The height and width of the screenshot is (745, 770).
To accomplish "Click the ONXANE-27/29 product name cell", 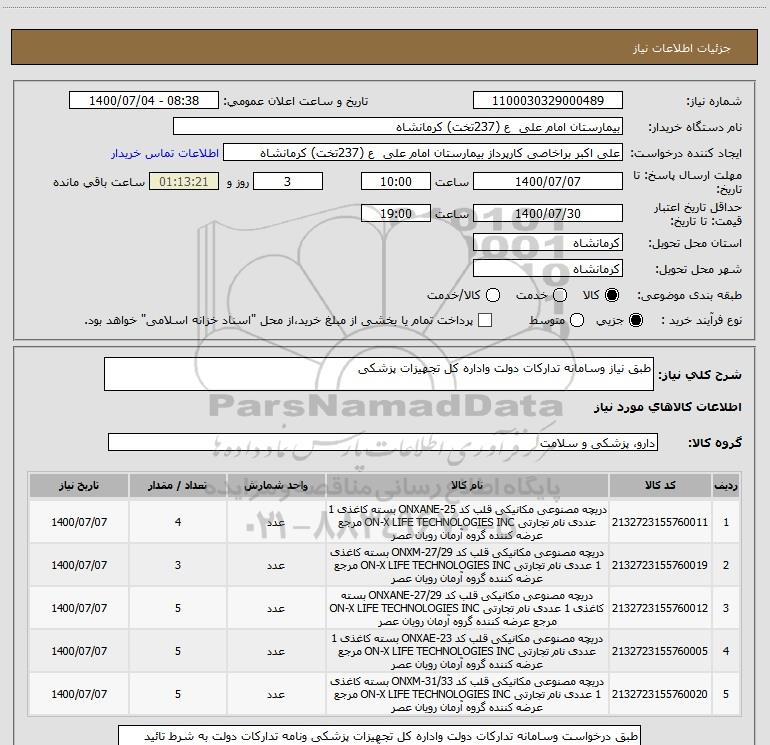I will pos(467,608).
